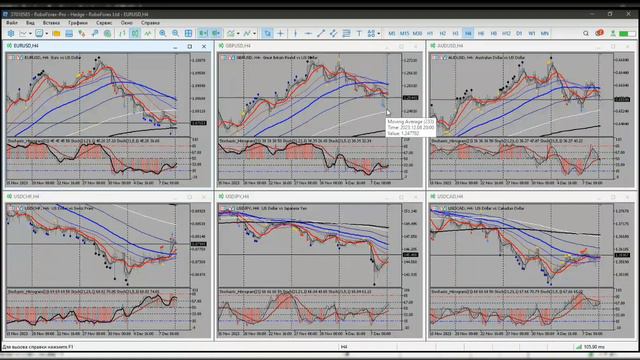Activate the USDJPY,H4 chart window title

(237, 197)
